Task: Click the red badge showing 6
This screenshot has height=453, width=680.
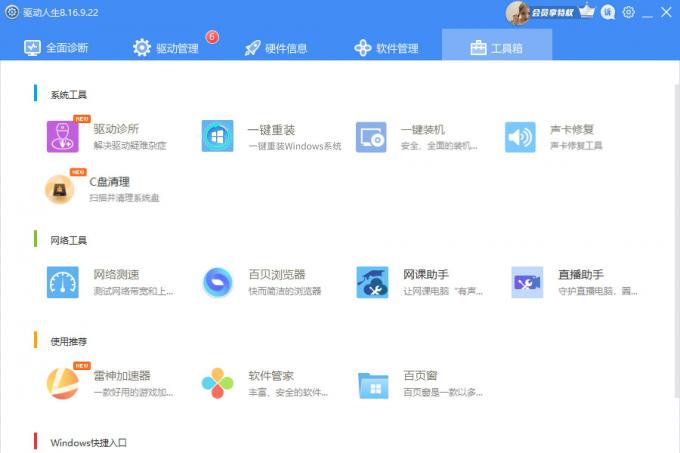Action: [x=212, y=37]
